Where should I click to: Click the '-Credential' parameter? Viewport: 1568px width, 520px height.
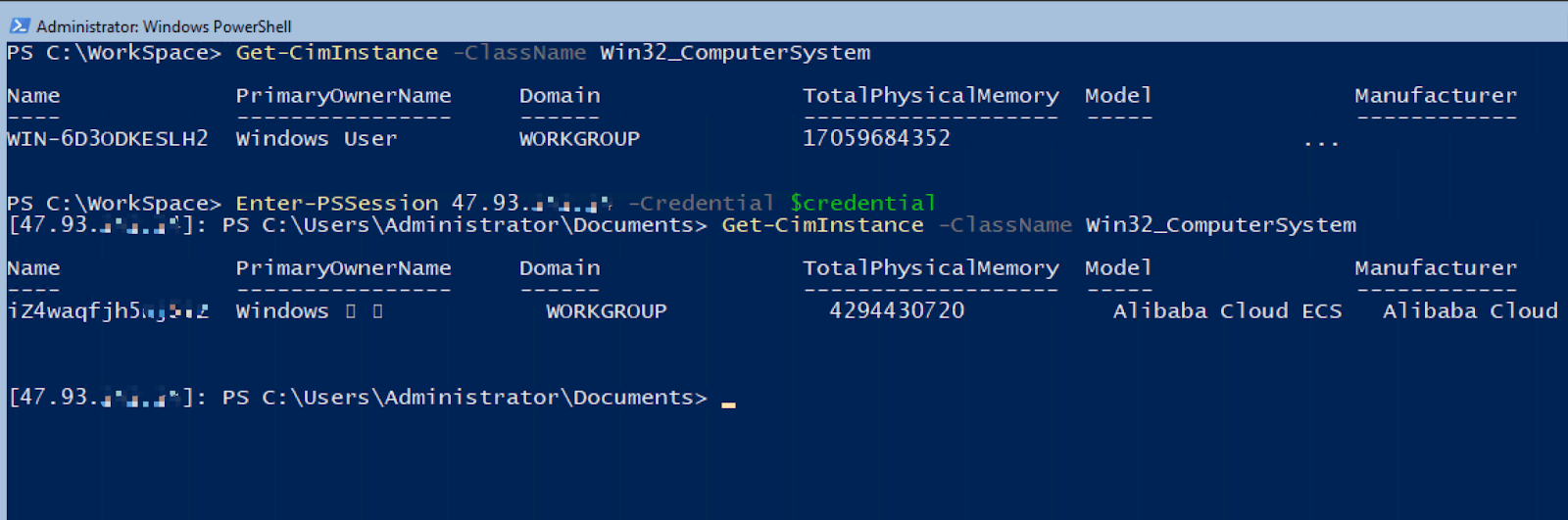click(701, 203)
